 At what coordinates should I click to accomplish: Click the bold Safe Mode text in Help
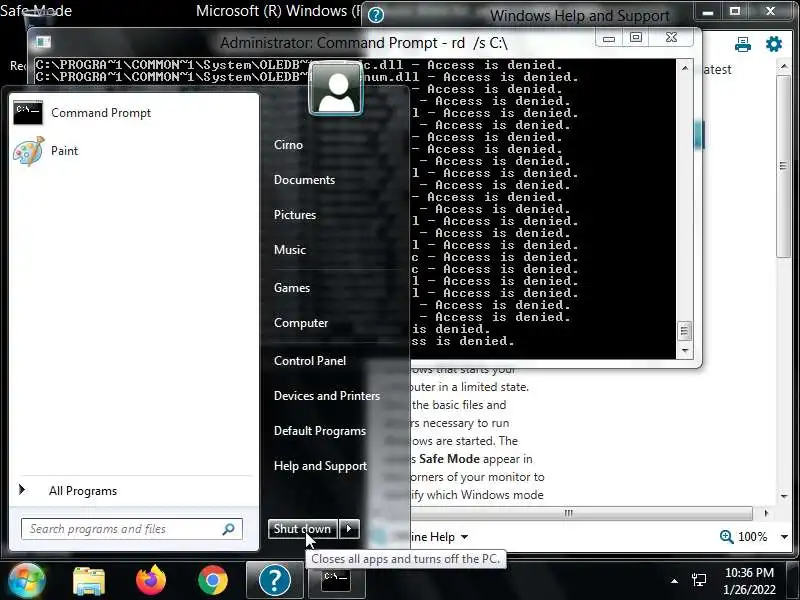click(449, 459)
